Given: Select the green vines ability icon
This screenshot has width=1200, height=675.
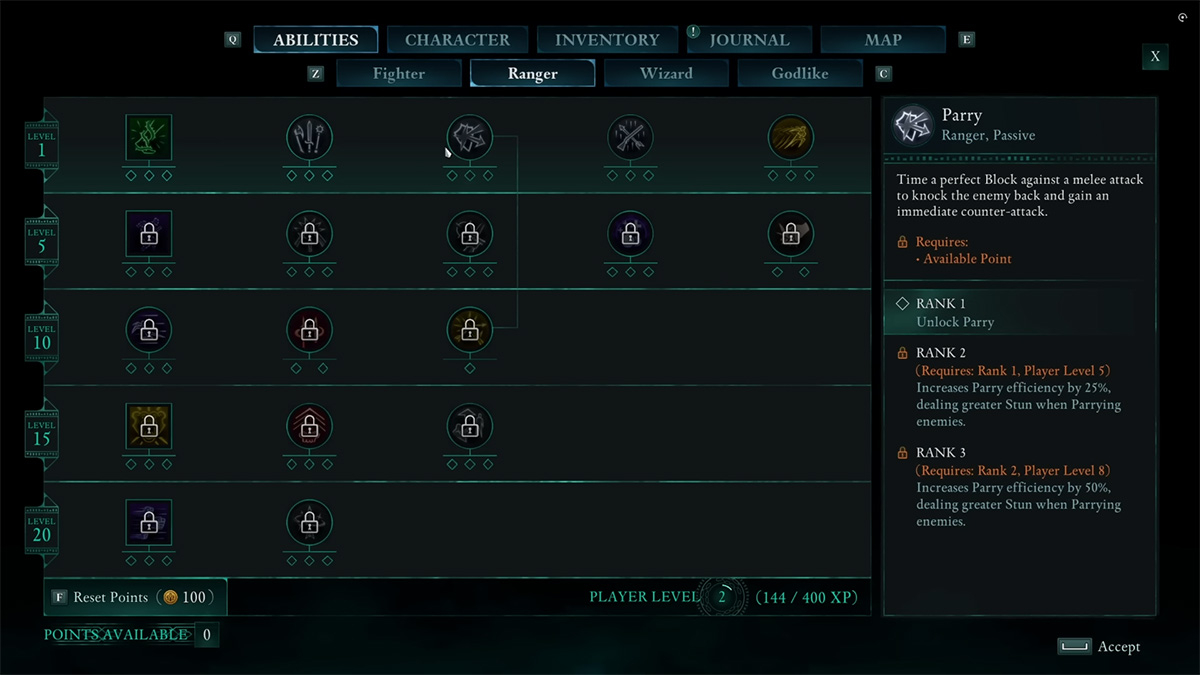Looking at the screenshot, I should point(149,137).
